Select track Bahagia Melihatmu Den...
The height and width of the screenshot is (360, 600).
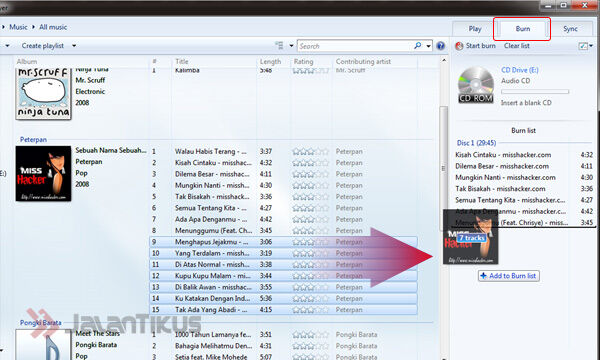click(x=213, y=346)
